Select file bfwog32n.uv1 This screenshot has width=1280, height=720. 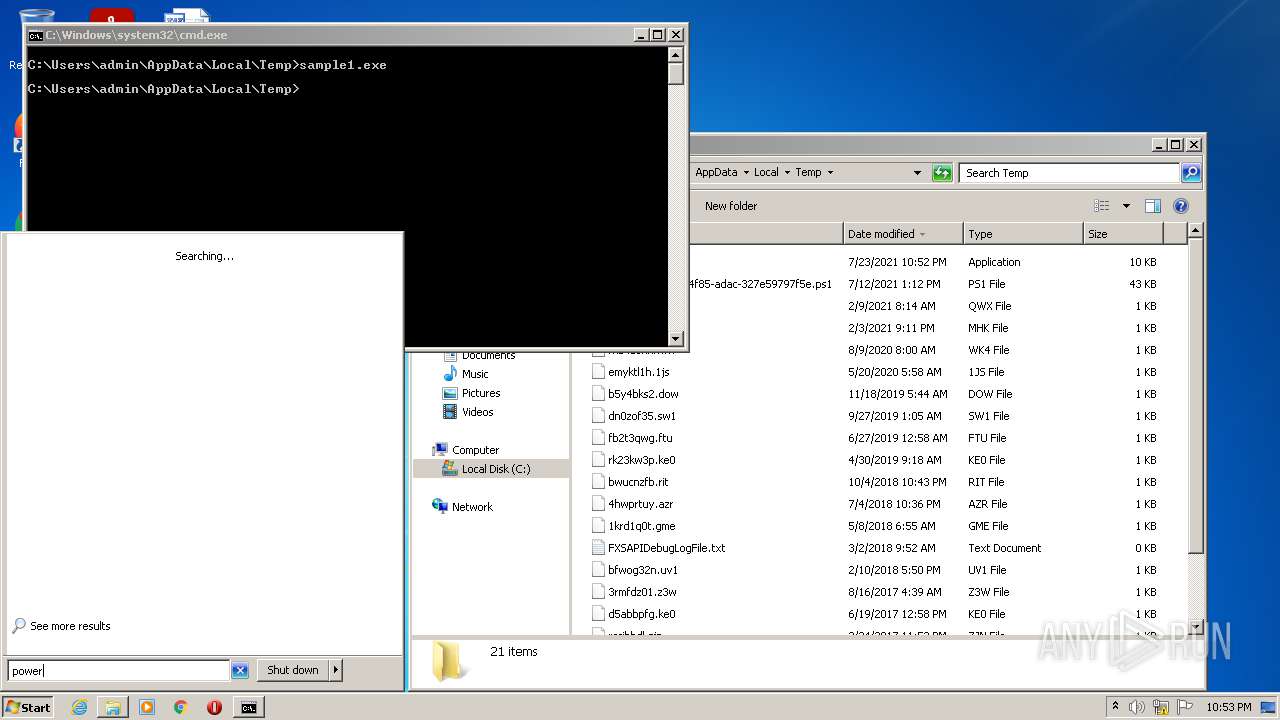tap(643, 570)
